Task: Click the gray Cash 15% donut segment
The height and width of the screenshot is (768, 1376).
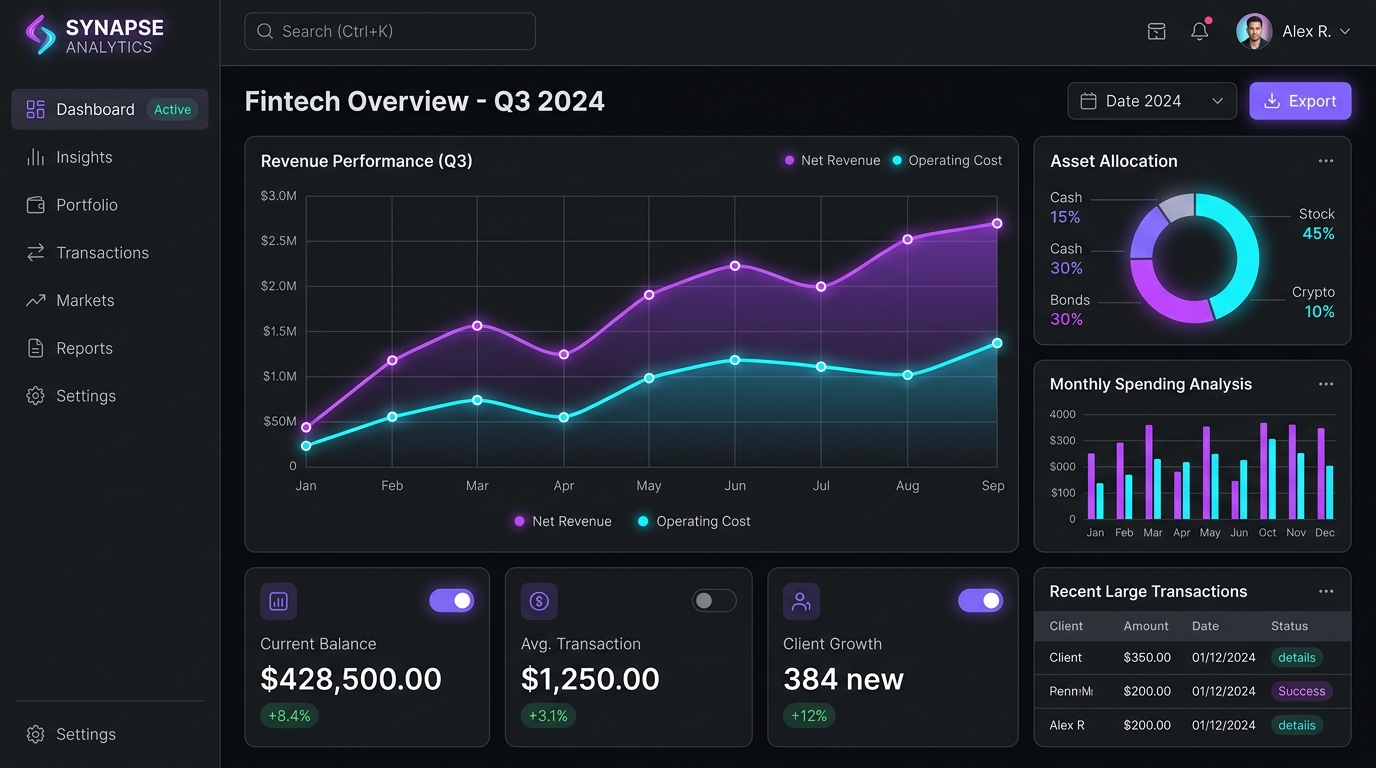Action: (x=1178, y=208)
